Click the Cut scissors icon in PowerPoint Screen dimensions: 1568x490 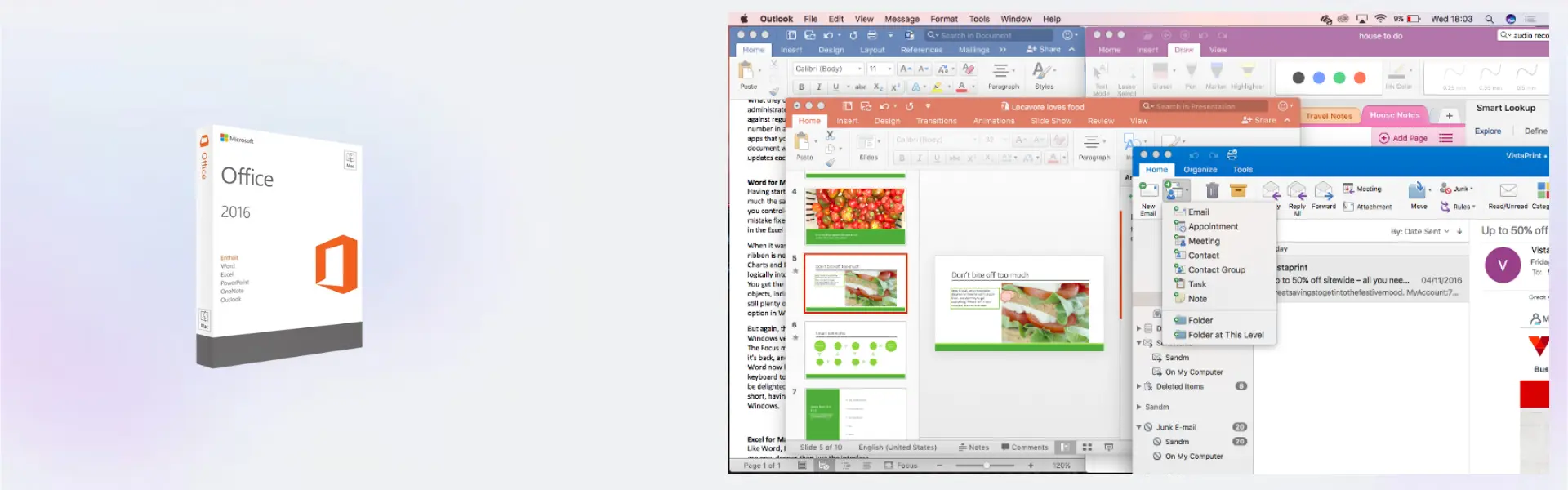pyautogui.click(x=830, y=136)
